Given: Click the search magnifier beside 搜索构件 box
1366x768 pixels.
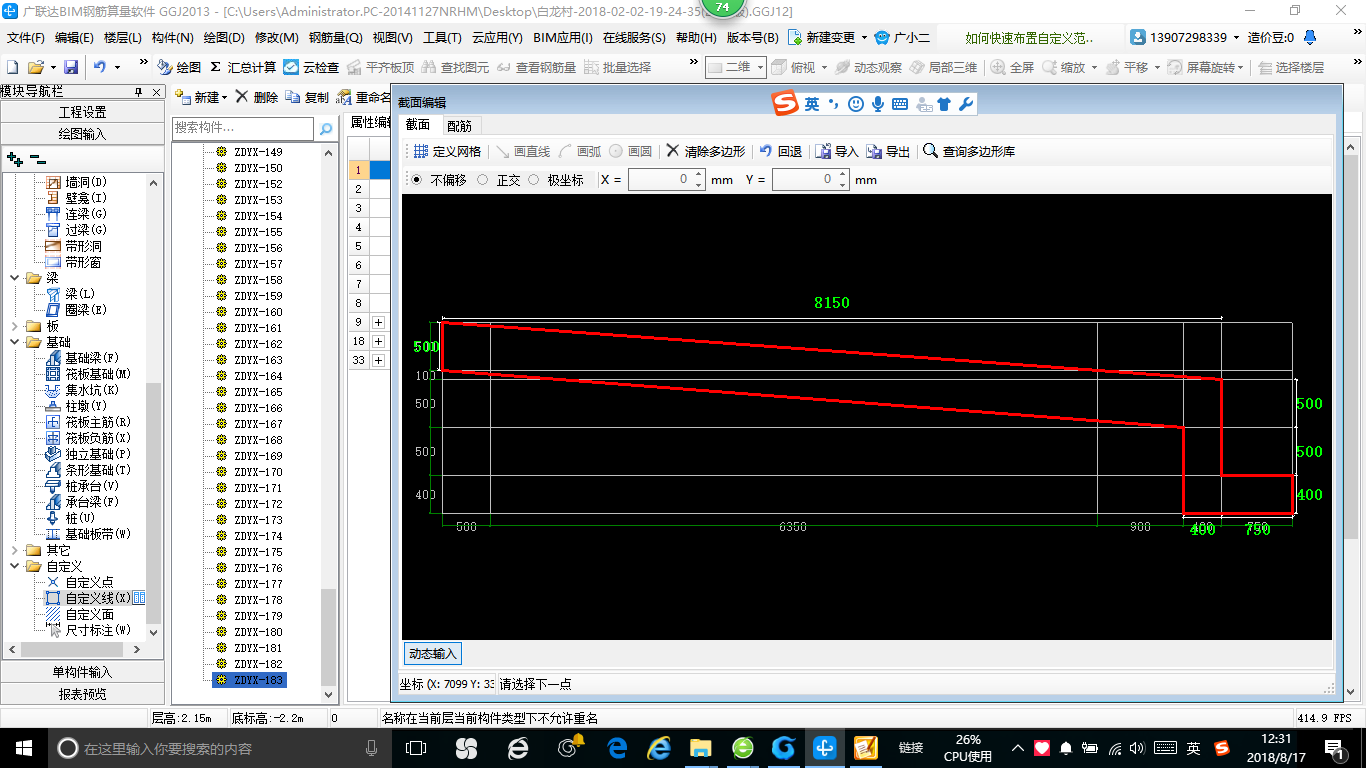Looking at the screenshot, I should (x=325, y=128).
